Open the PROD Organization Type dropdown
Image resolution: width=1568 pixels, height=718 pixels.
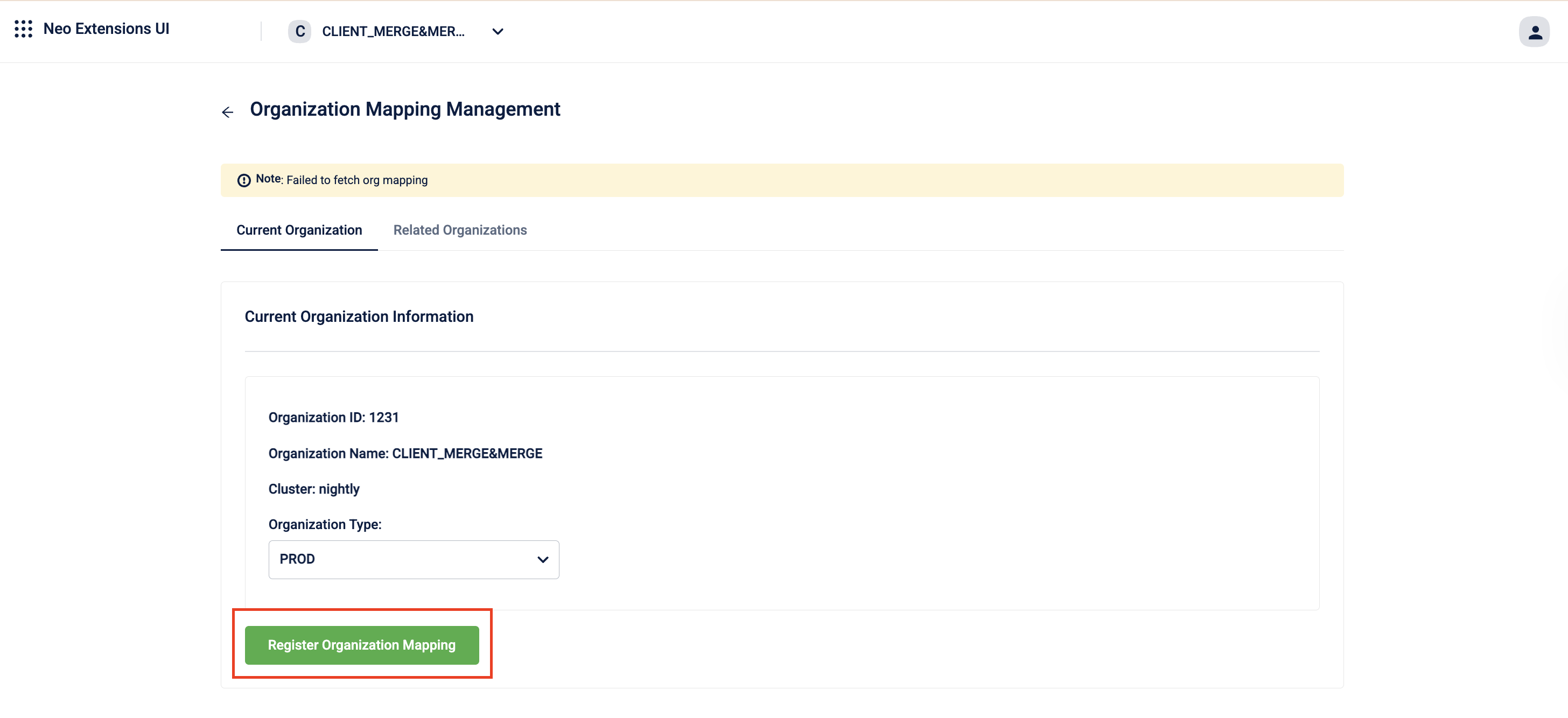(x=414, y=559)
